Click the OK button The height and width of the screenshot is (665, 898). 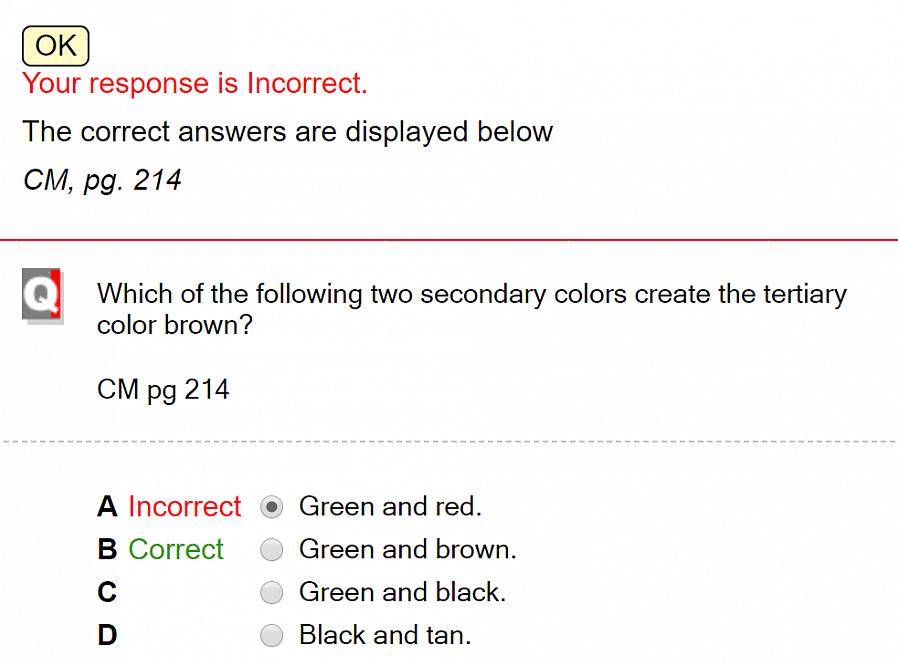point(56,46)
